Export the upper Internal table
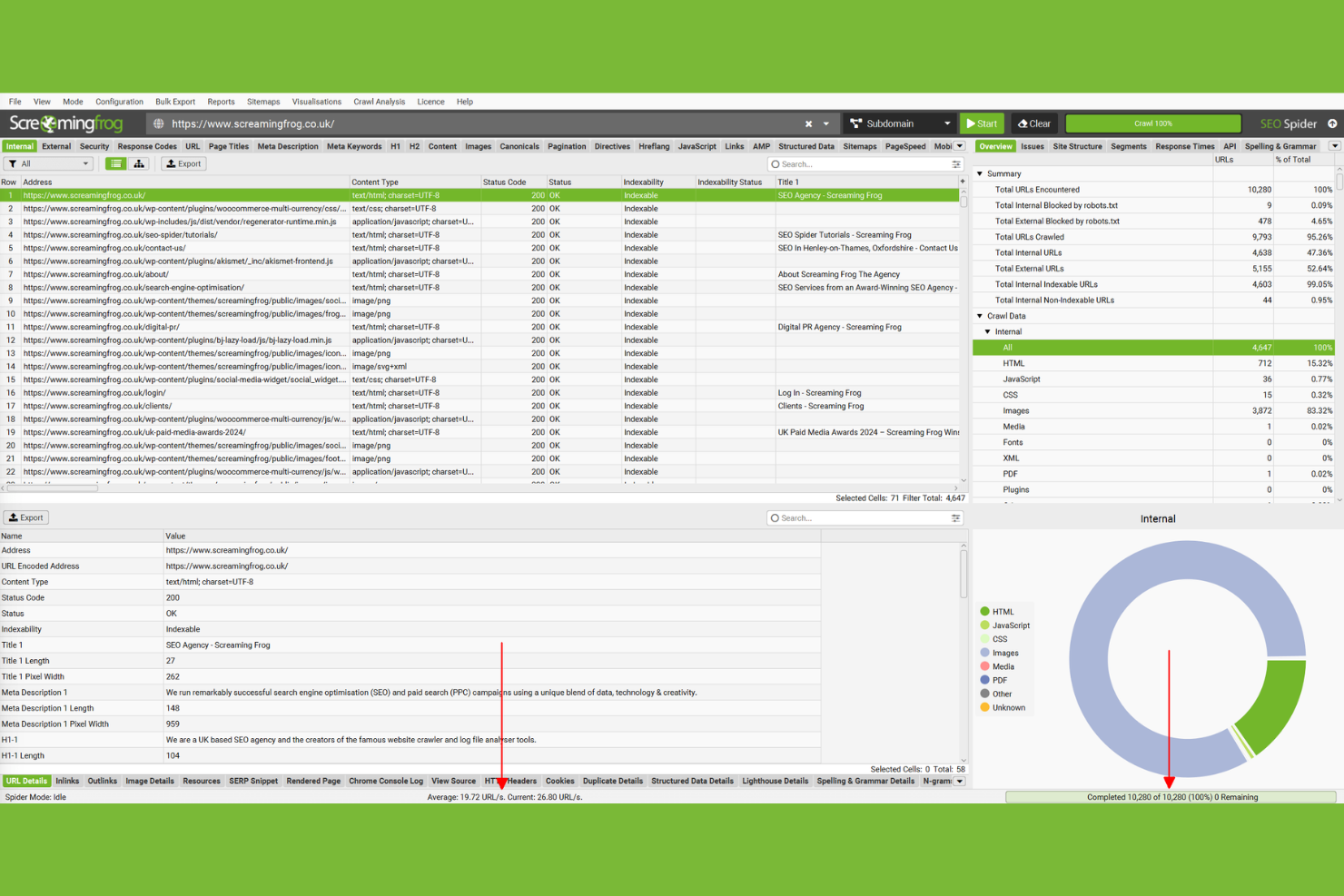This screenshot has height=896, width=1344. 183,164
